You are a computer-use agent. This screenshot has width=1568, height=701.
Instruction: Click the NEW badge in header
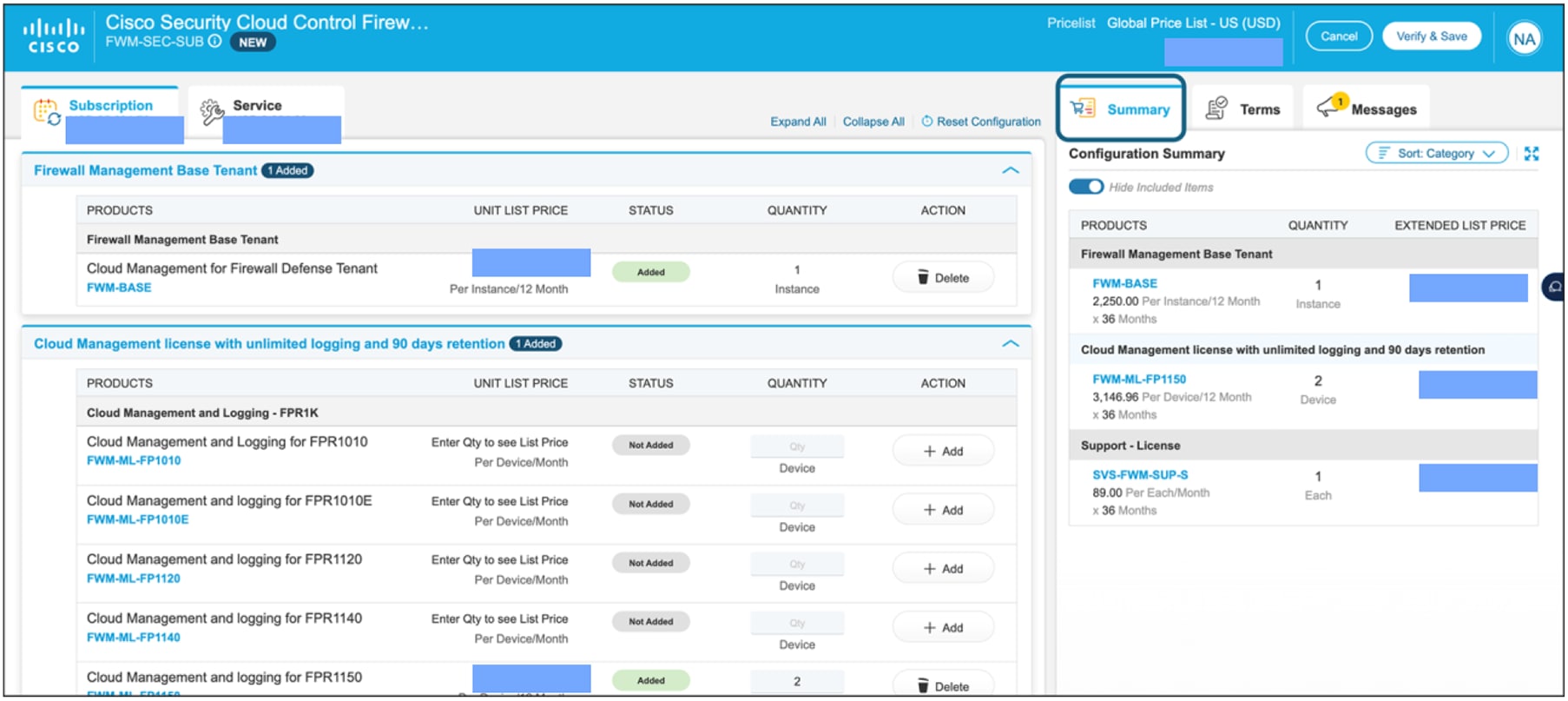(x=253, y=43)
